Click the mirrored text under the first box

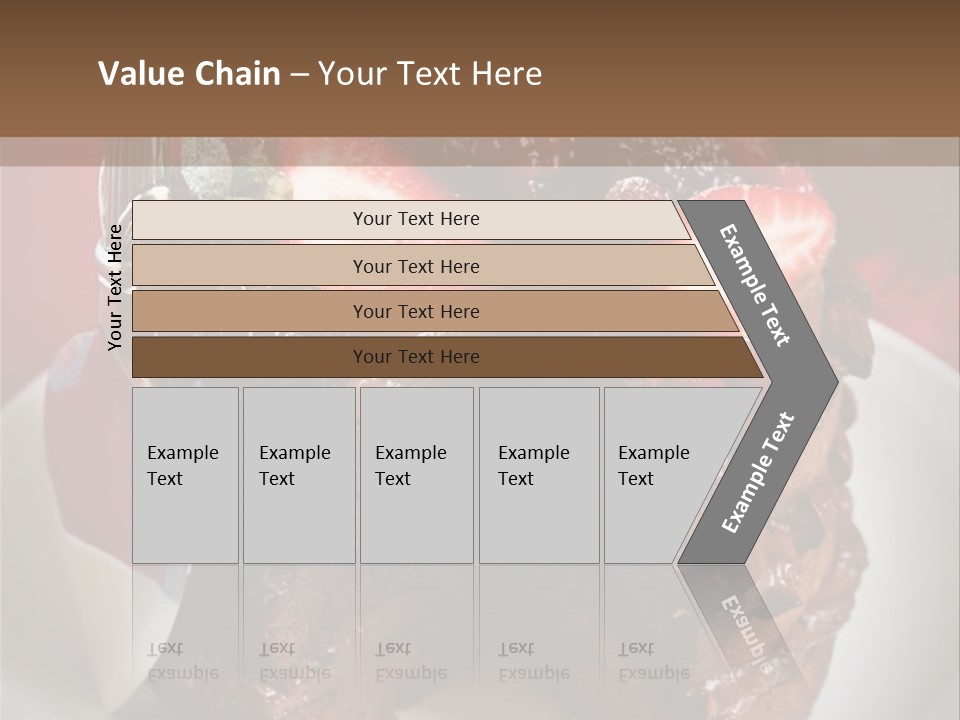coord(182,661)
